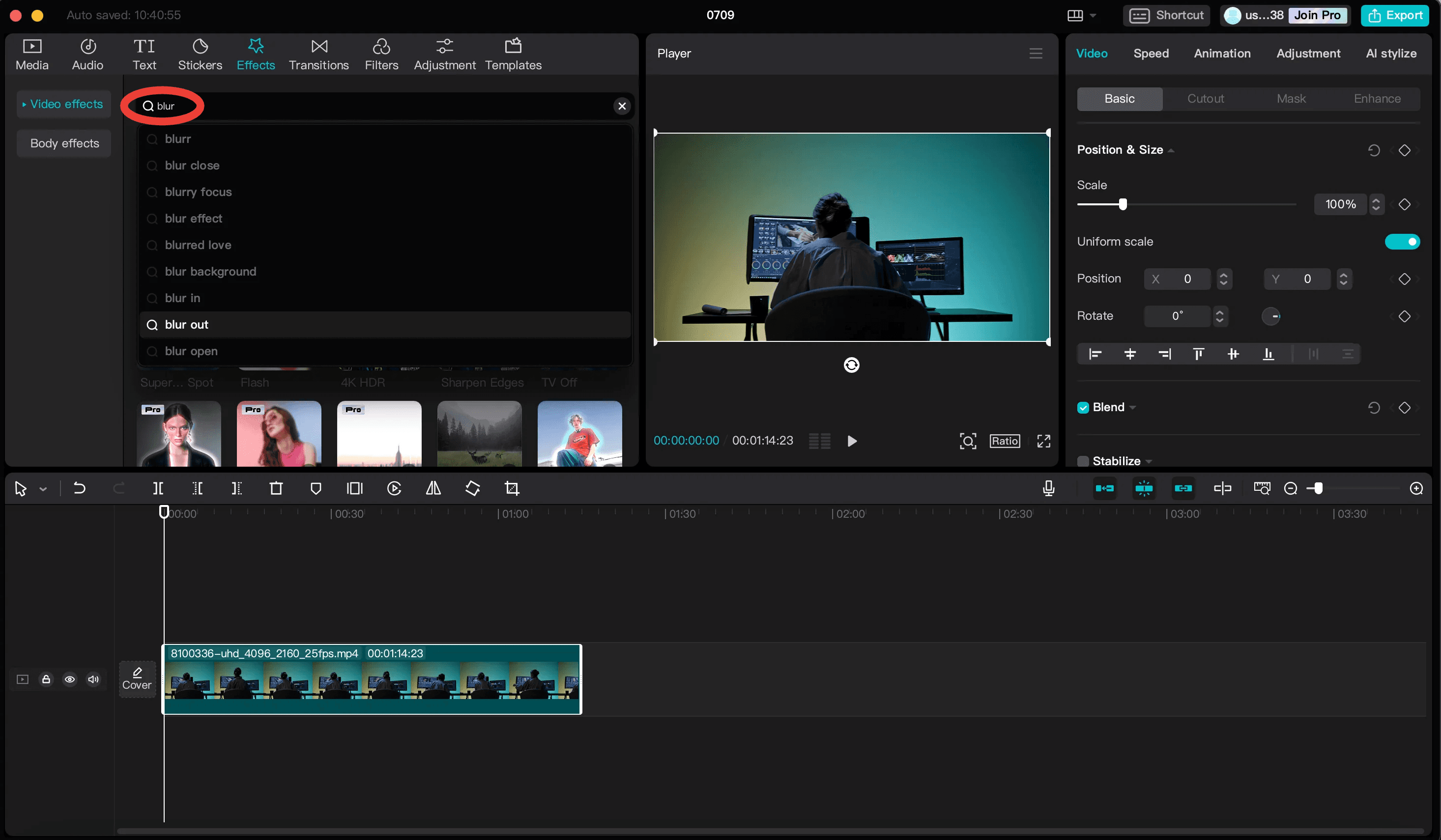This screenshot has width=1441, height=840.
Task: Open the selection tool dropdown arrow
Action: (x=43, y=489)
